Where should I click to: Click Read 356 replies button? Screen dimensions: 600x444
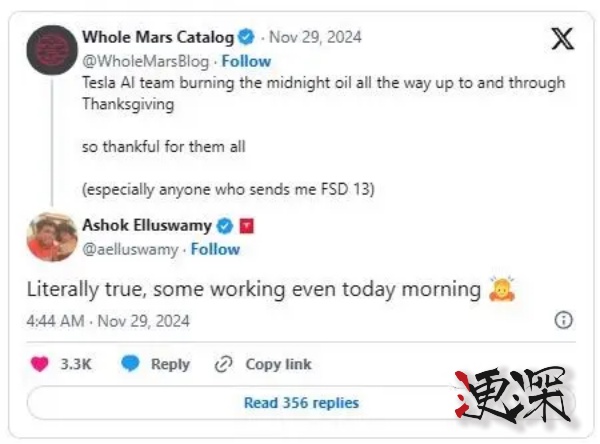click(301, 403)
